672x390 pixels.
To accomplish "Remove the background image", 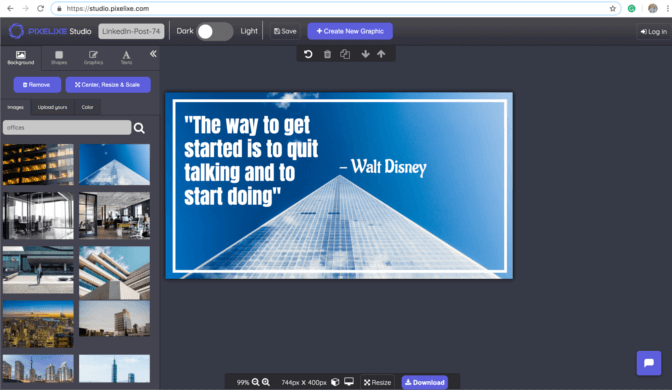I will [37, 85].
